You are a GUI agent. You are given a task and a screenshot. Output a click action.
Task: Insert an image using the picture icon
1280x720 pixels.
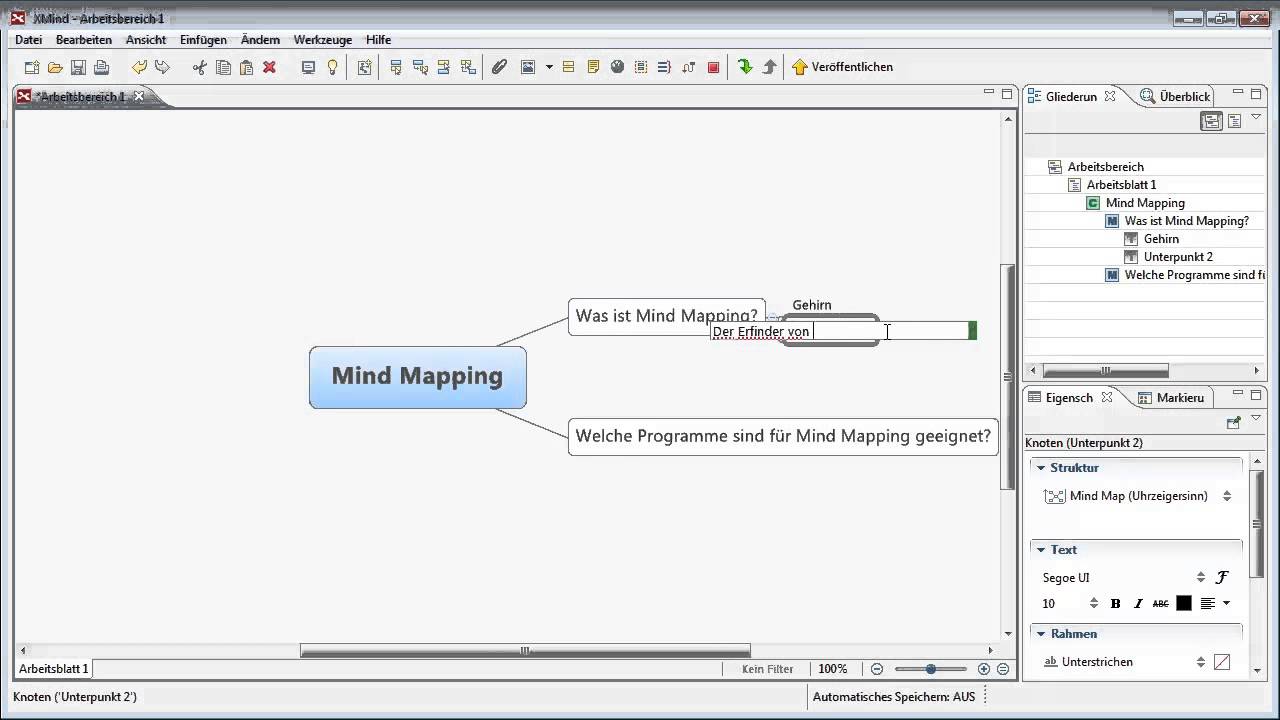pos(528,67)
